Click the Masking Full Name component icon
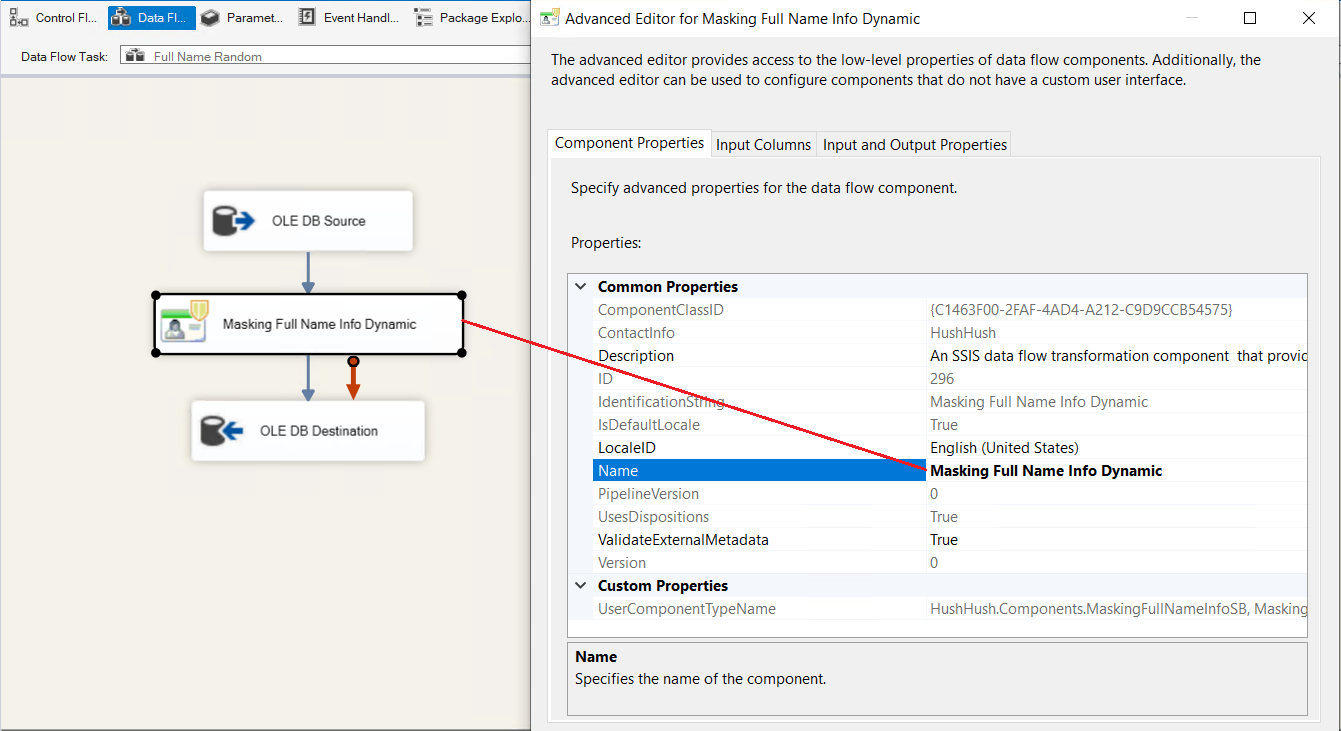The width and height of the screenshot is (1341, 731). pyautogui.click(x=185, y=323)
